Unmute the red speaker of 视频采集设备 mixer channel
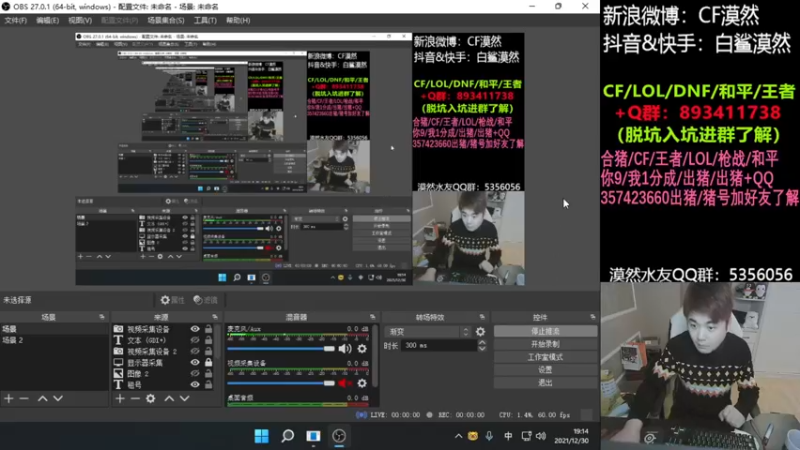 (x=345, y=383)
